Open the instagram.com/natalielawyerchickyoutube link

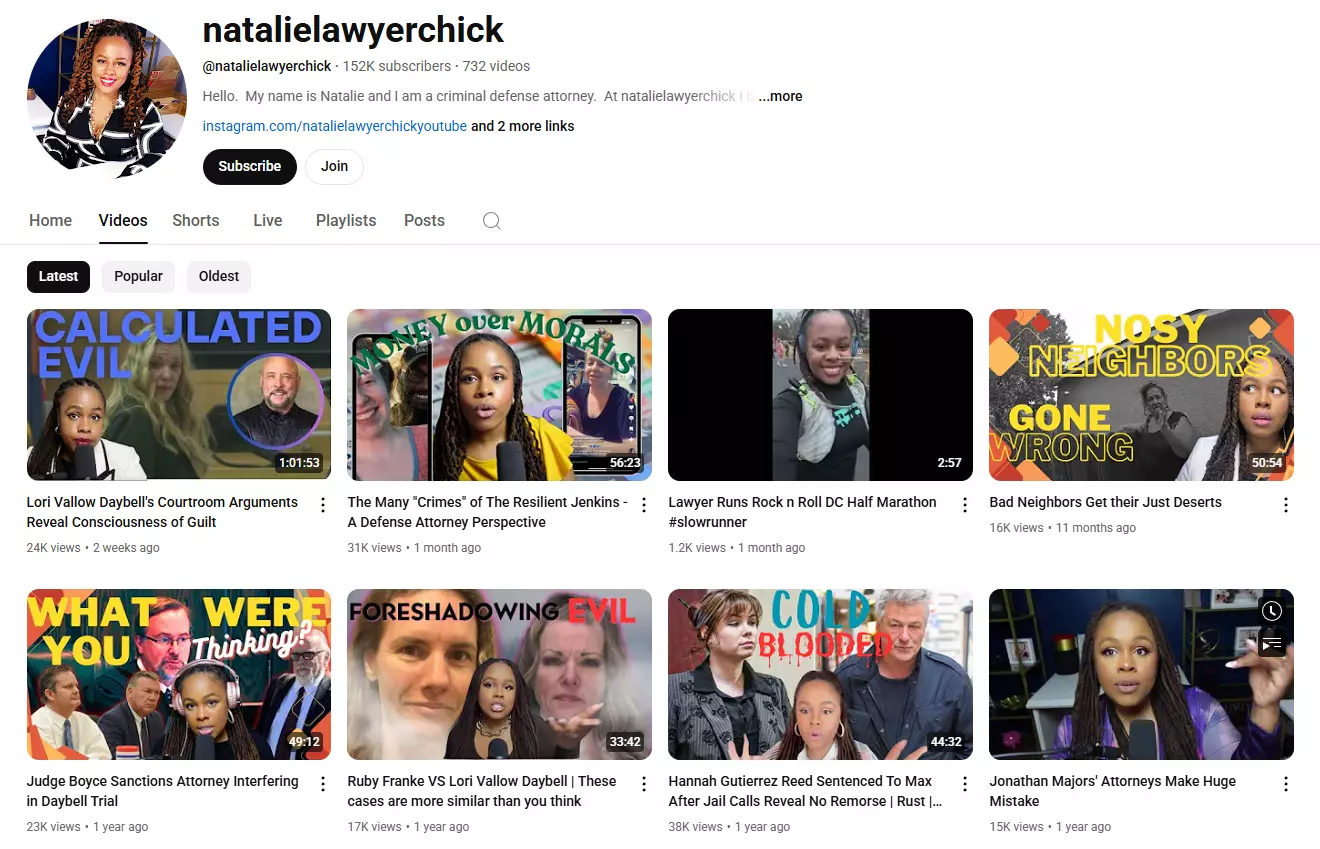click(335, 126)
